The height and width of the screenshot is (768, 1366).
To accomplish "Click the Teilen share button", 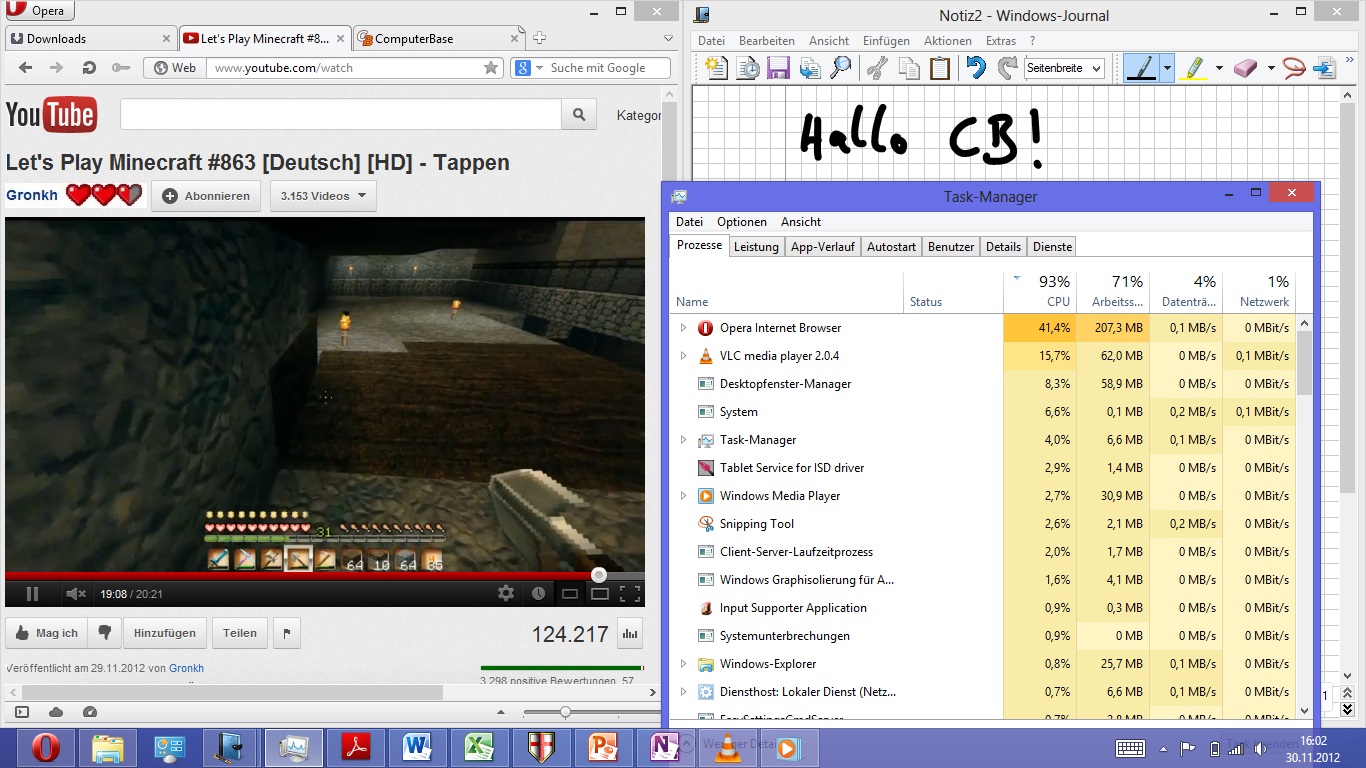I will [x=240, y=633].
